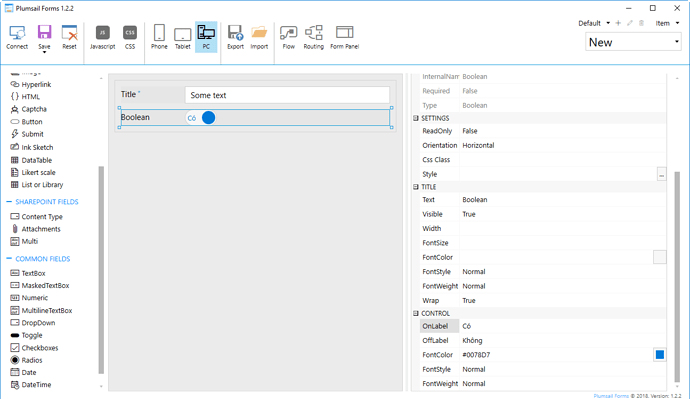Select Captcha control in toolbox
This screenshot has height=400, width=690.
pyautogui.click(x=29, y=109)
